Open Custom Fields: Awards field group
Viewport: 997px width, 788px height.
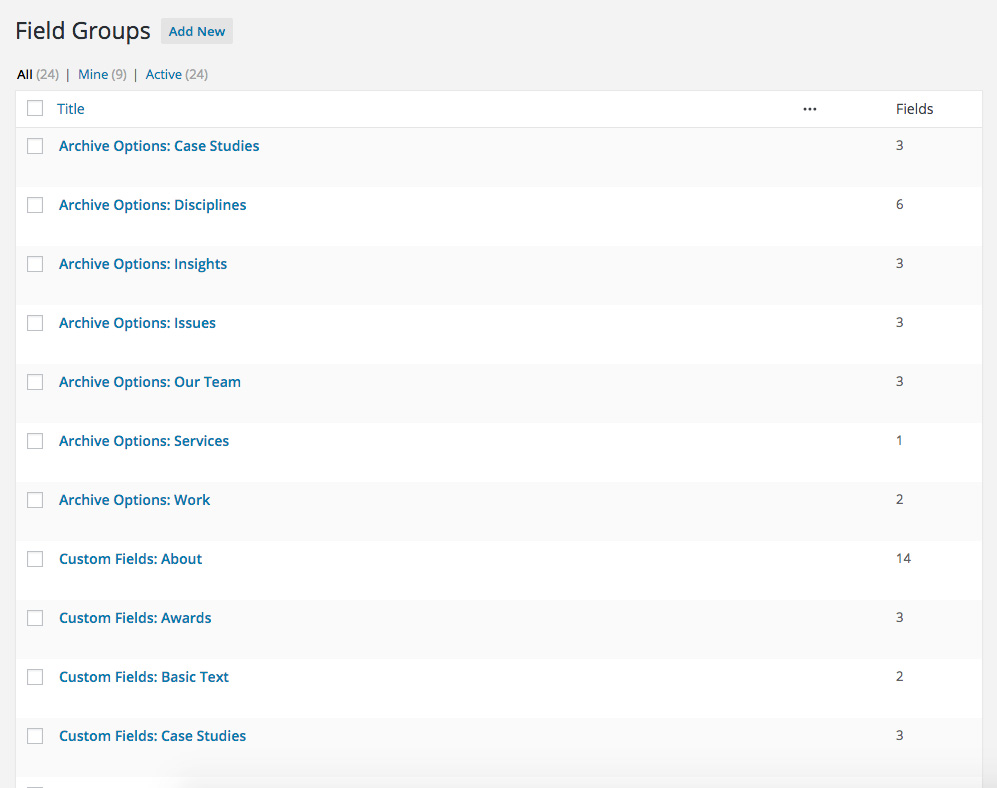coord(135,618)
